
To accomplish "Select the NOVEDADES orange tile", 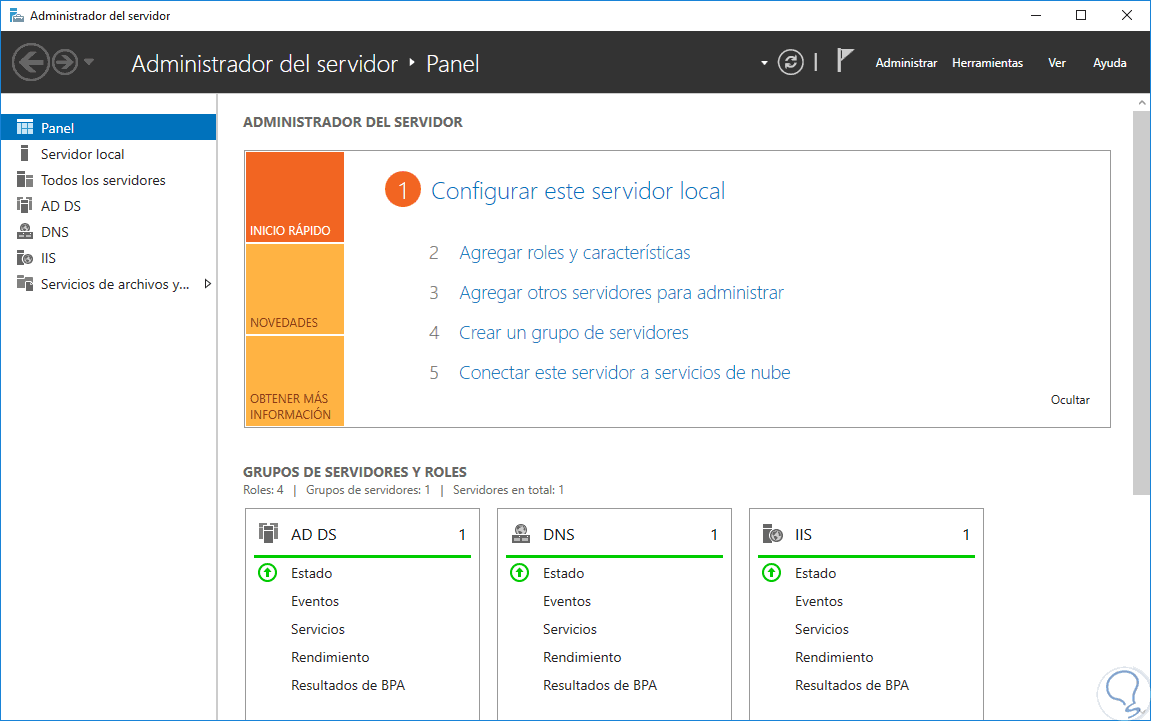I will tap(294, 290).
